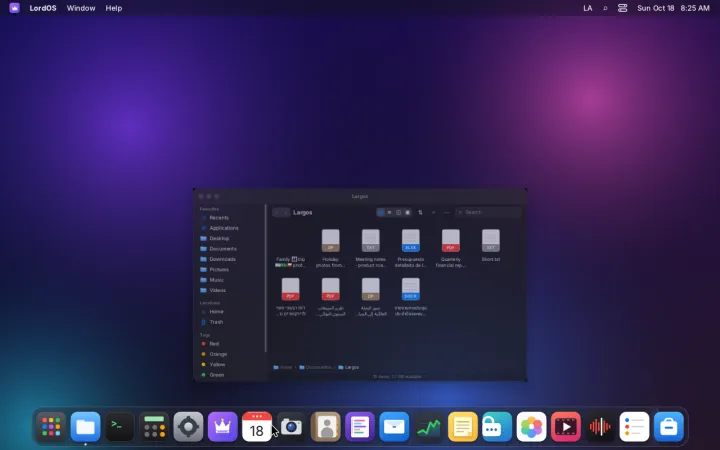The height and width of the screenshot is (450, 720).
Task: Open the more actions menu in Files toolbar
Action: pos(446,212)
